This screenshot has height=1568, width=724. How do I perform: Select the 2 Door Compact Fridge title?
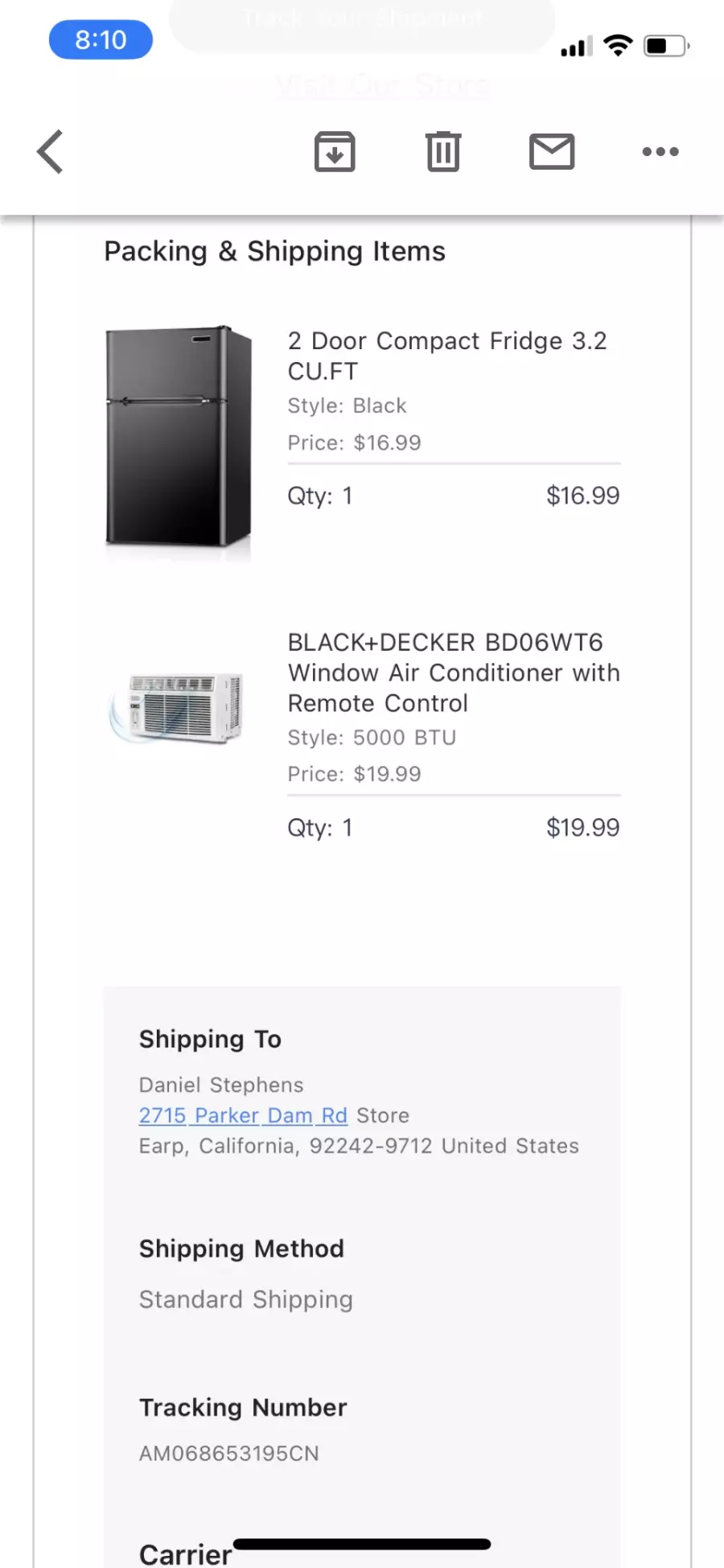point(447,356)
